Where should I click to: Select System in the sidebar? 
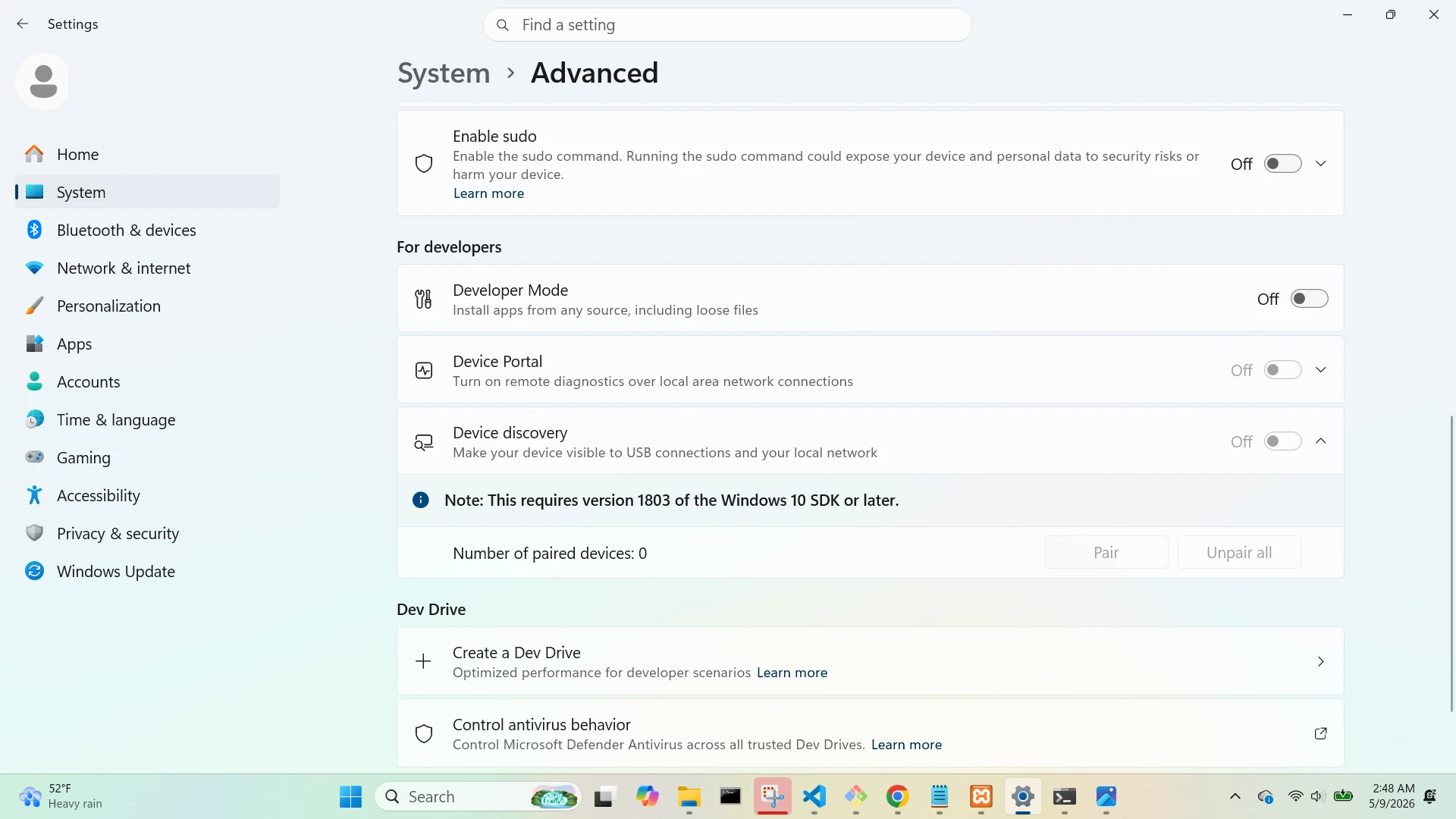point(147,192)
